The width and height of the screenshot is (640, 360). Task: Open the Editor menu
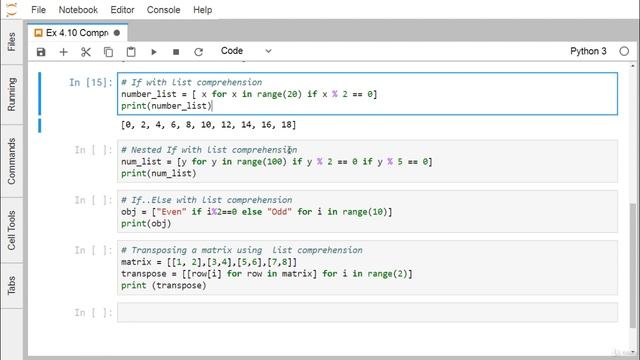pos(122,10)
